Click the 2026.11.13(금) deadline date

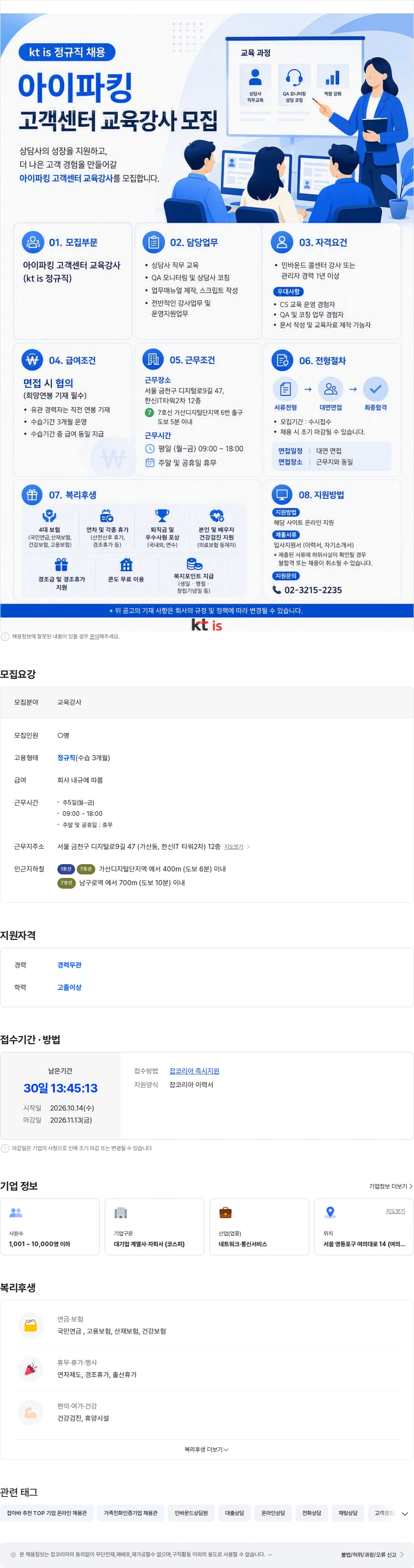[x=71, y=1120]
